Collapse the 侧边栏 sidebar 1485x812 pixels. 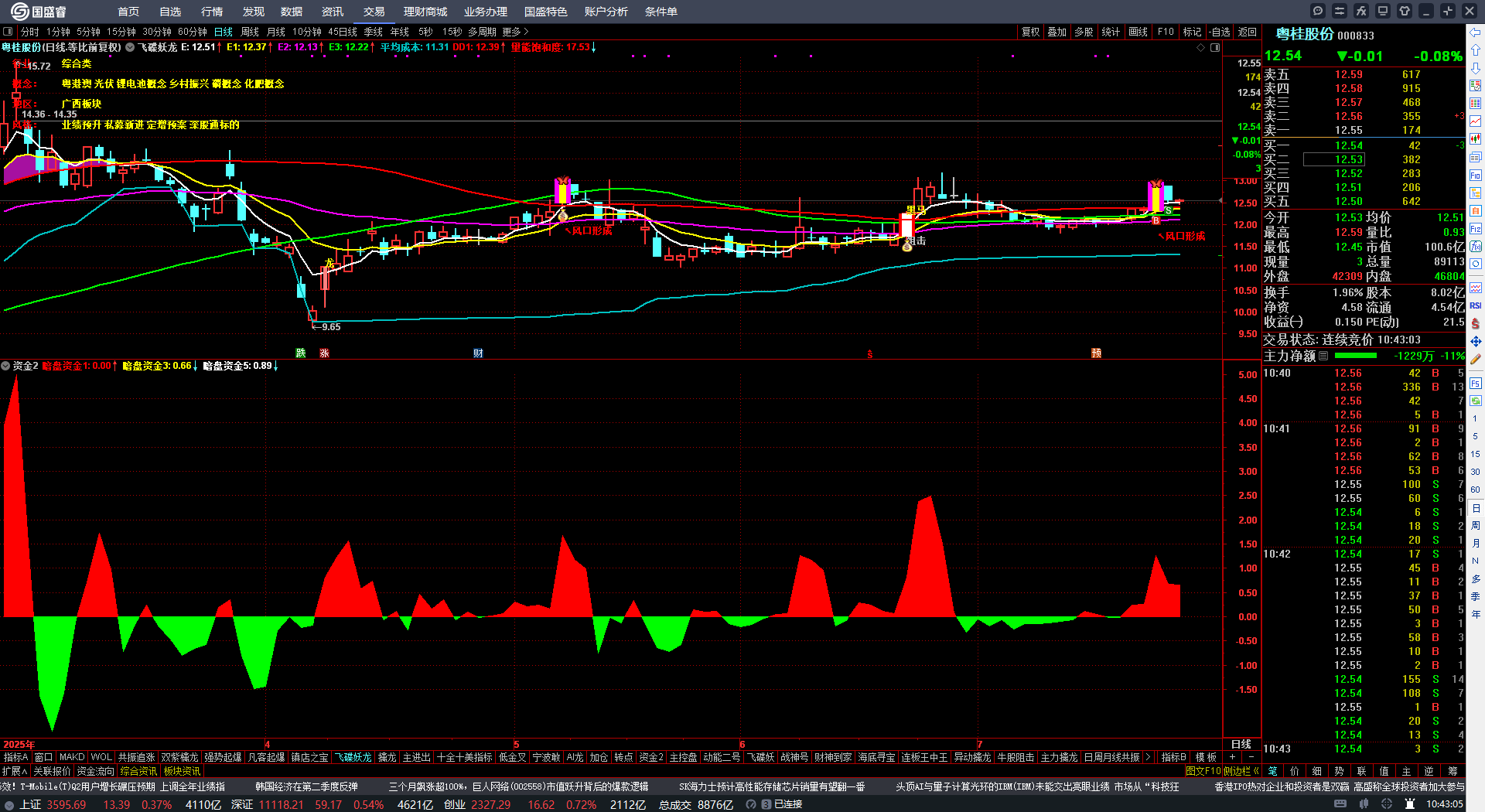[1241, 771]
